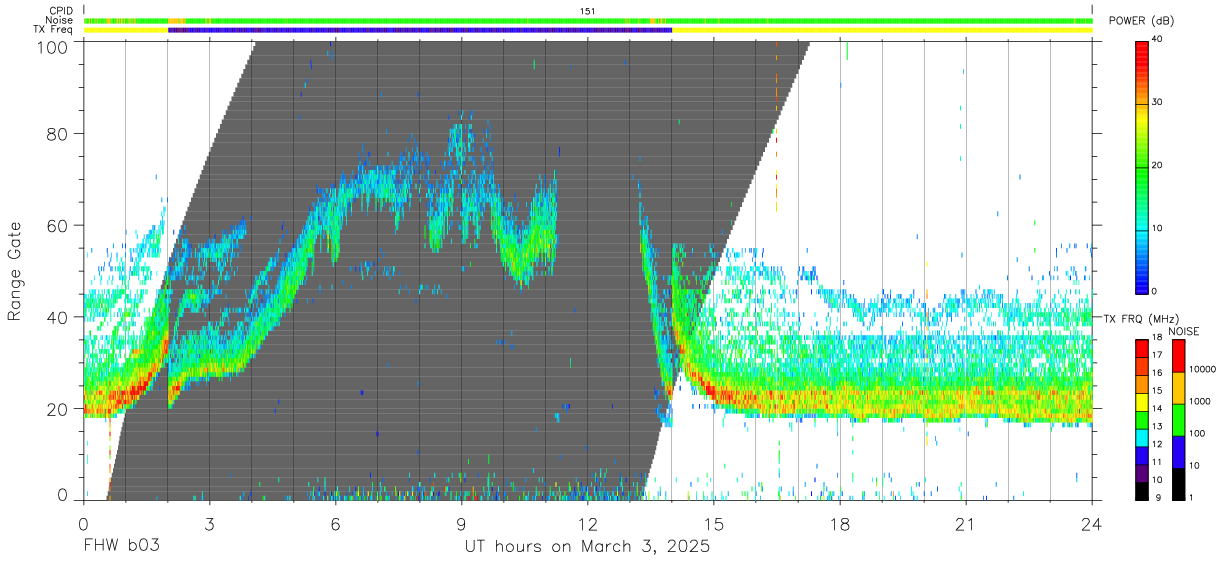1228x567 pixels.
Task: Click the FHW b03 radar beam label
Action: click(121, 546)
